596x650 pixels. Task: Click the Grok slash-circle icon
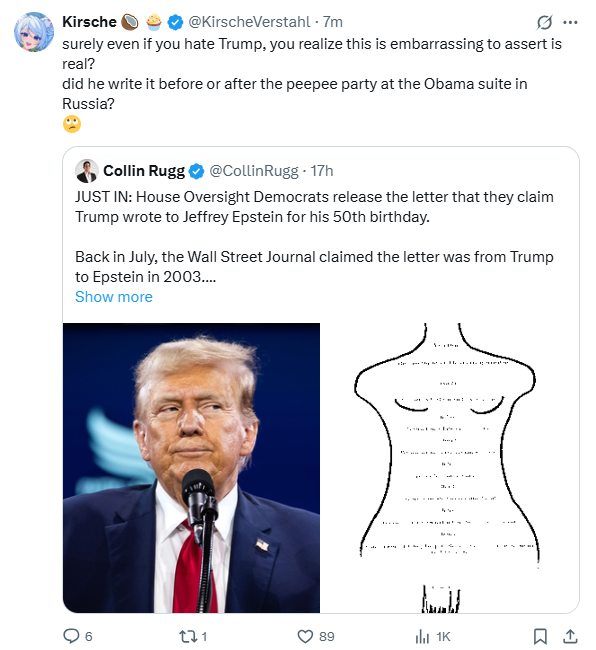(544, 22)
